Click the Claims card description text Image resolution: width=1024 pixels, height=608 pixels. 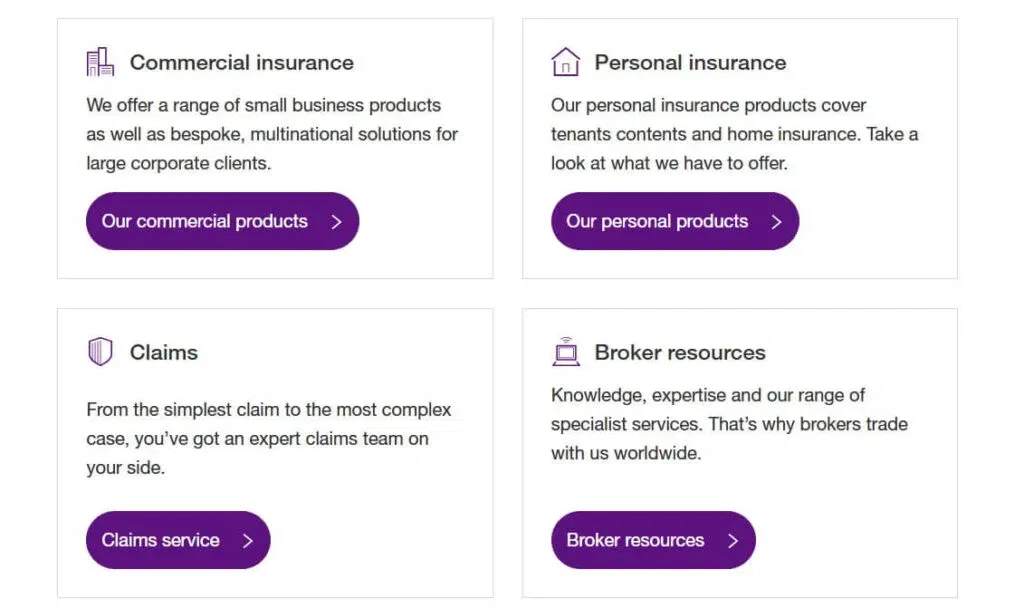click(x=268, y=438)
